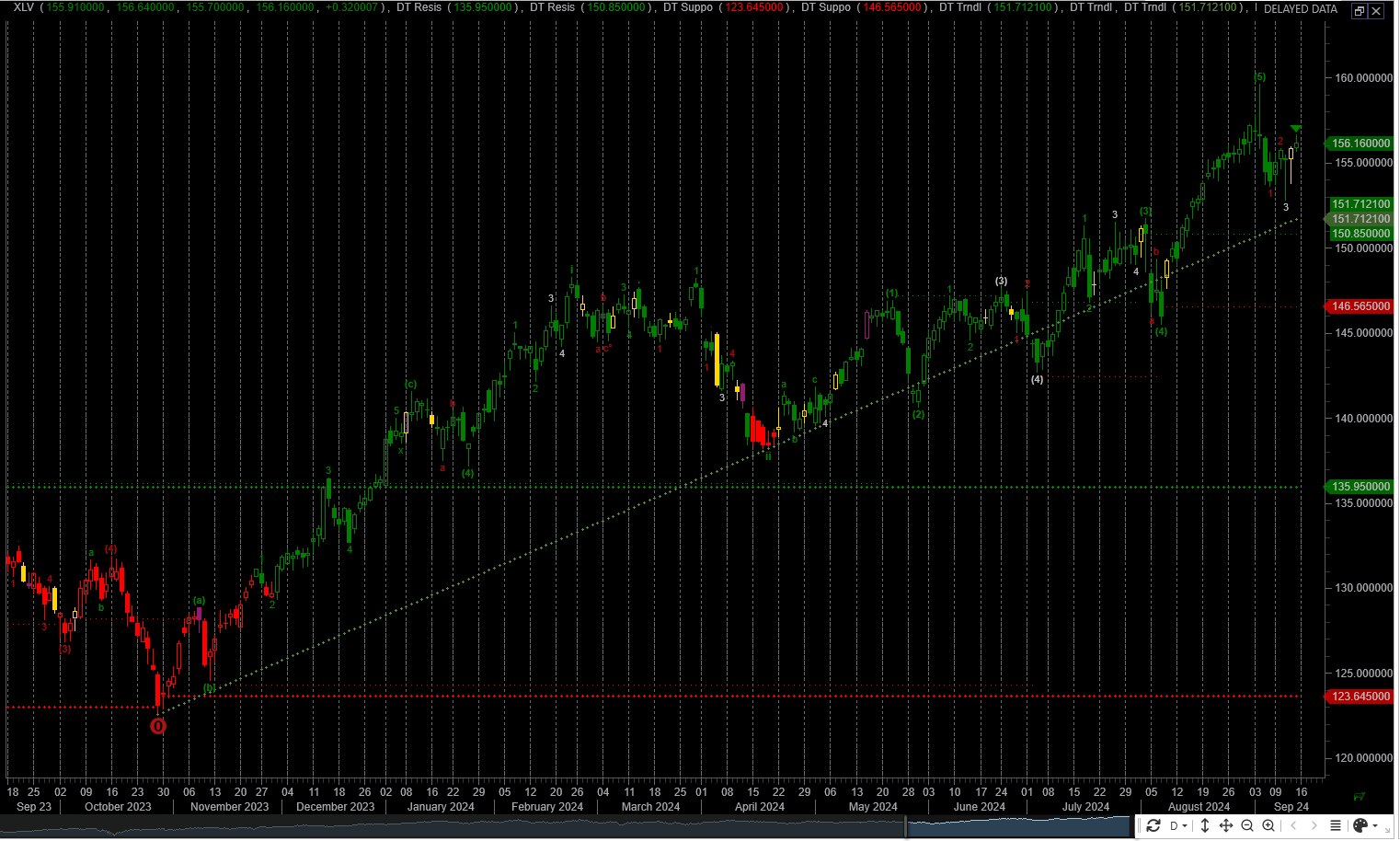
Task: Click the small green bull icon
Action: tap(1360, 797)
